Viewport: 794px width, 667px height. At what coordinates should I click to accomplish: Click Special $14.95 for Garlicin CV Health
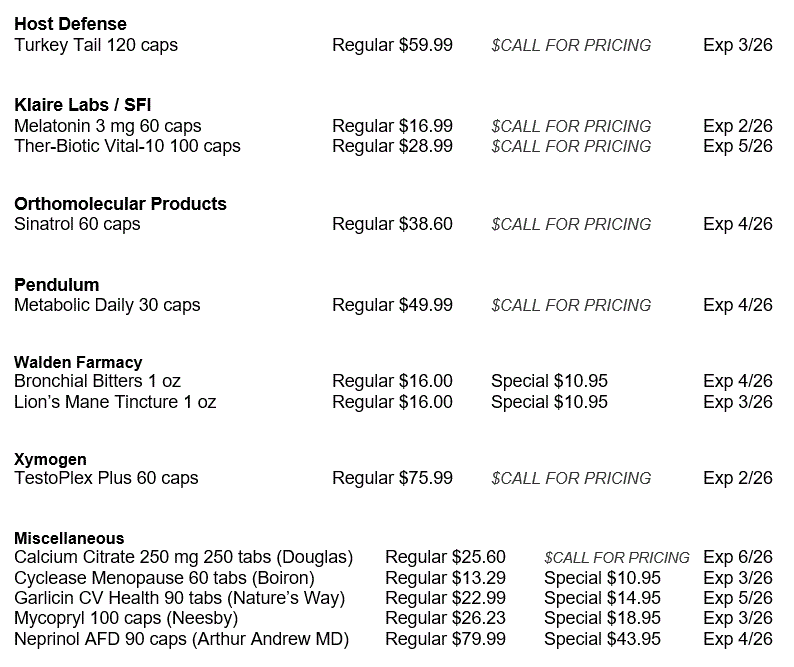click(x=602, y=598)
